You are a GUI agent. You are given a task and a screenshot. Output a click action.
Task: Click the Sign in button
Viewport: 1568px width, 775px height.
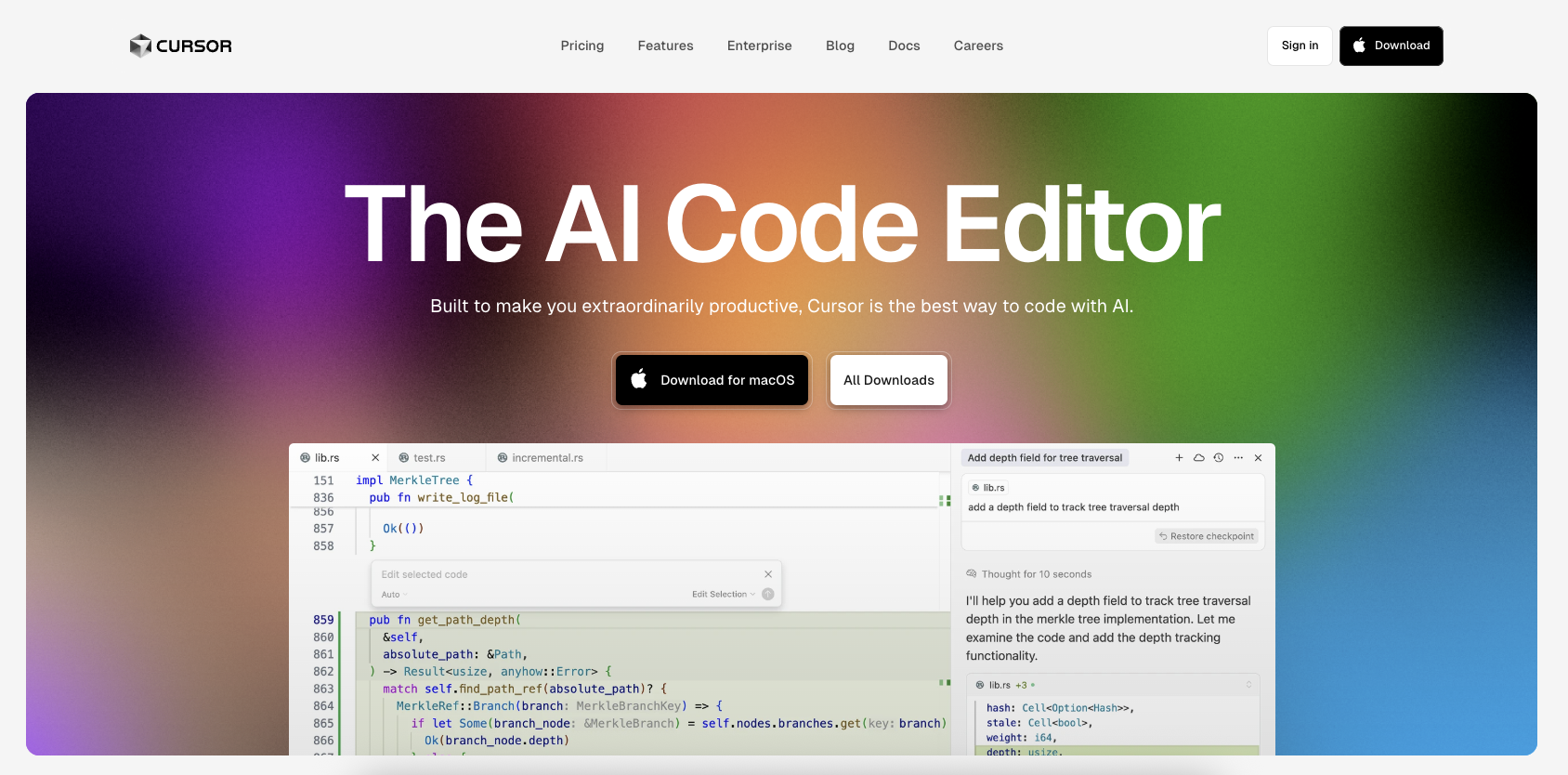[1300, 46]
